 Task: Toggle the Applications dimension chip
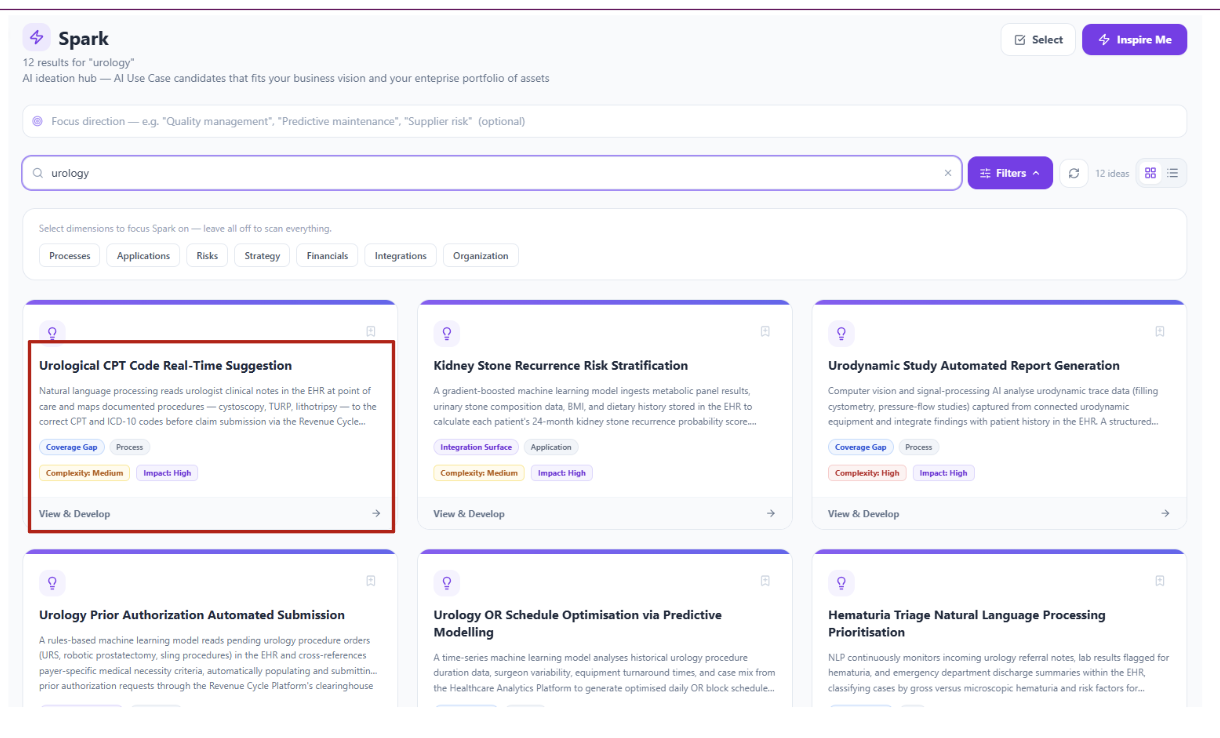pyautogui.click(x=143, y=256)
